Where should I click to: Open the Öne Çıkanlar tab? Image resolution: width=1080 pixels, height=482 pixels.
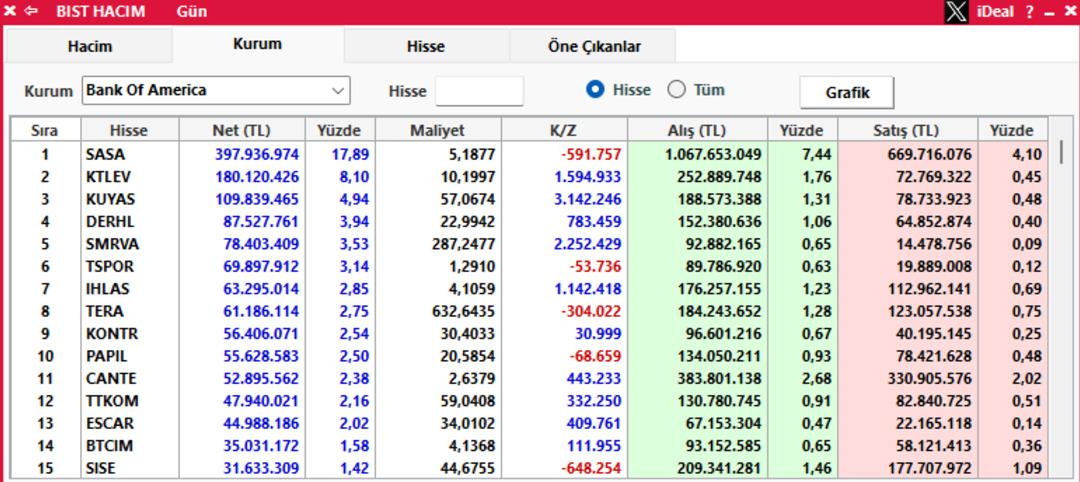coord(594,47)
